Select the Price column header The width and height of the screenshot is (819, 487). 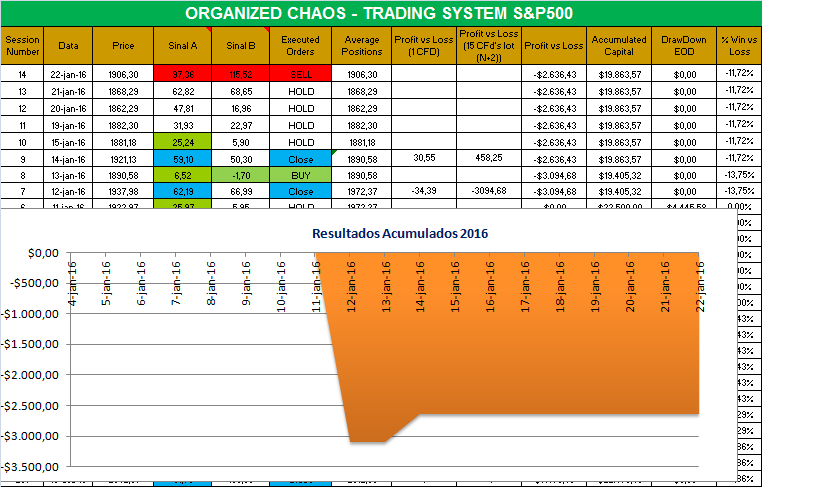(x=123, y=45)
